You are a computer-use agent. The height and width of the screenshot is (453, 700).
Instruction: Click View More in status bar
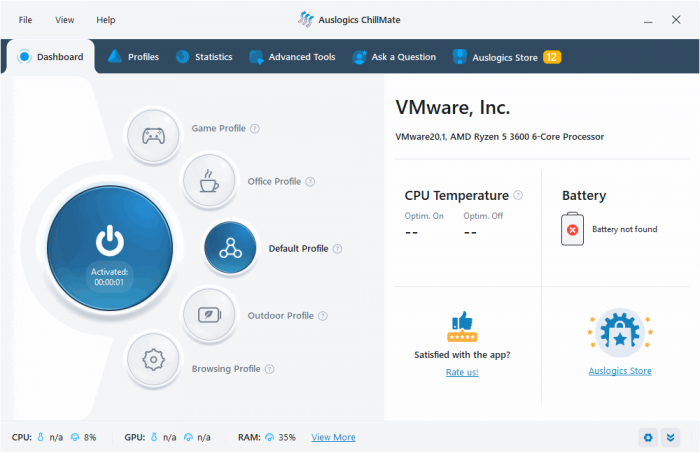(333, 437)
